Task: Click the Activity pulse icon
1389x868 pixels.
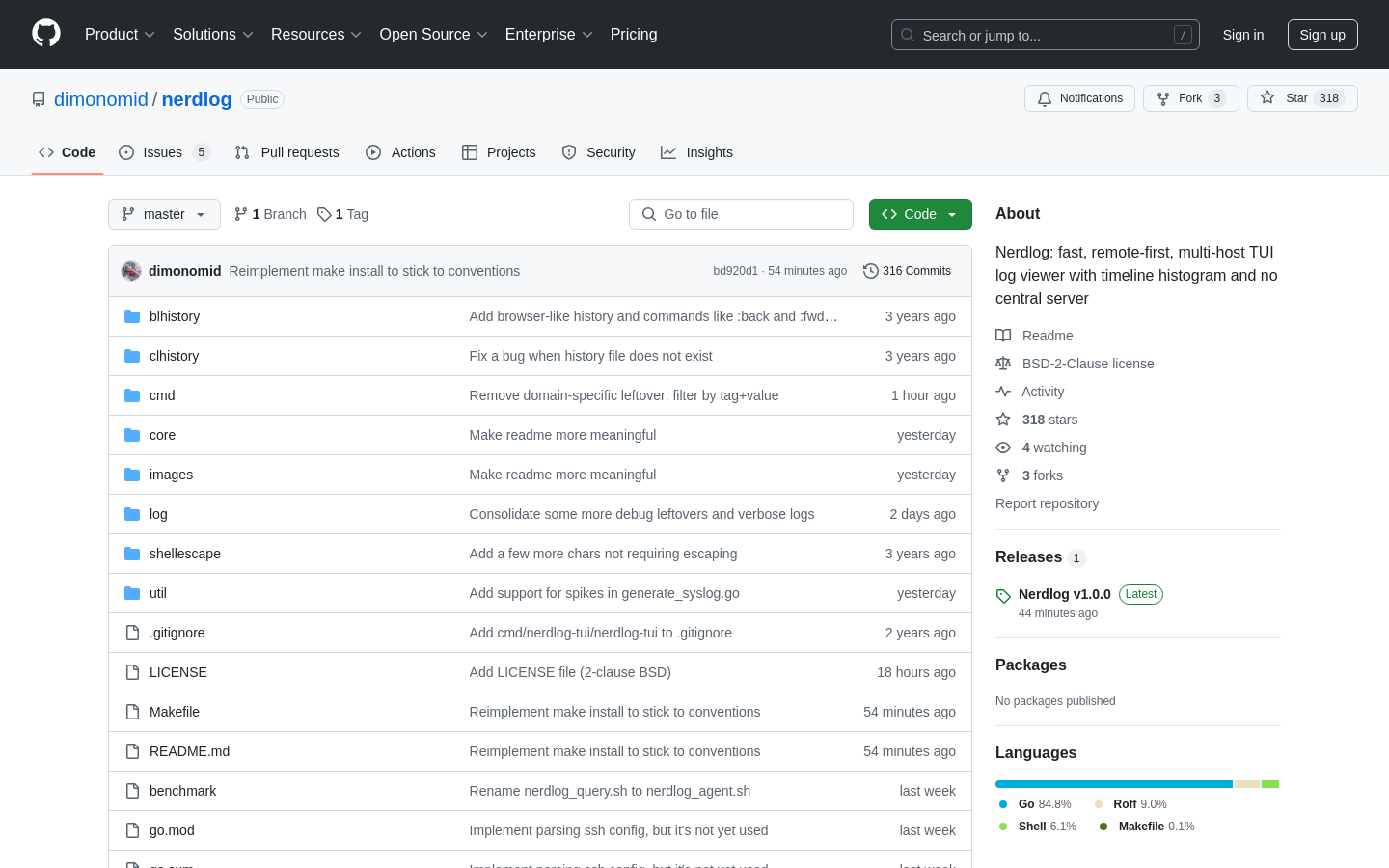Action: coord(1003,392)
